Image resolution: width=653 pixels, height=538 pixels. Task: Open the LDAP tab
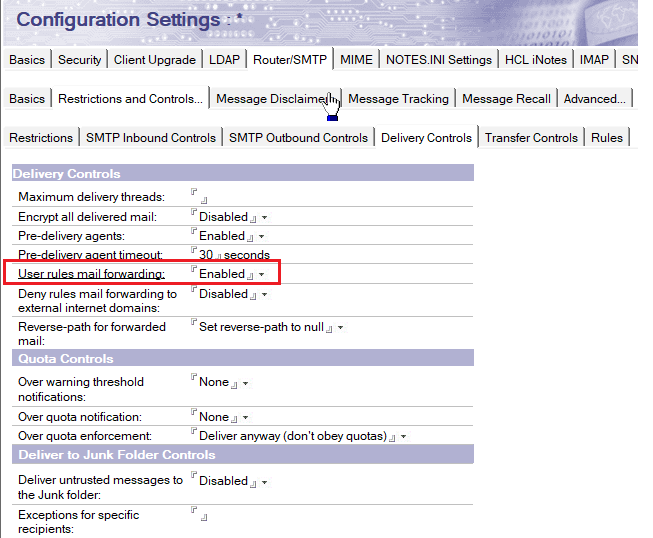(225, 60)
